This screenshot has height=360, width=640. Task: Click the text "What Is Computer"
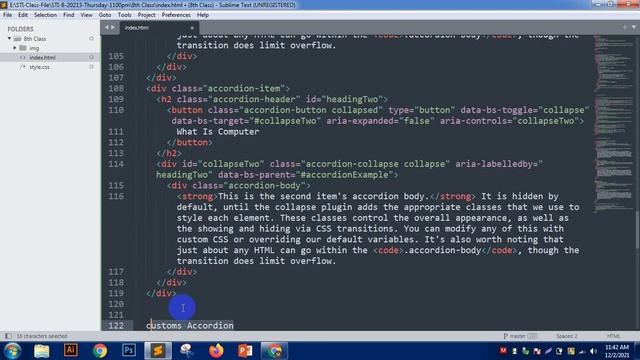click(218, 132)
